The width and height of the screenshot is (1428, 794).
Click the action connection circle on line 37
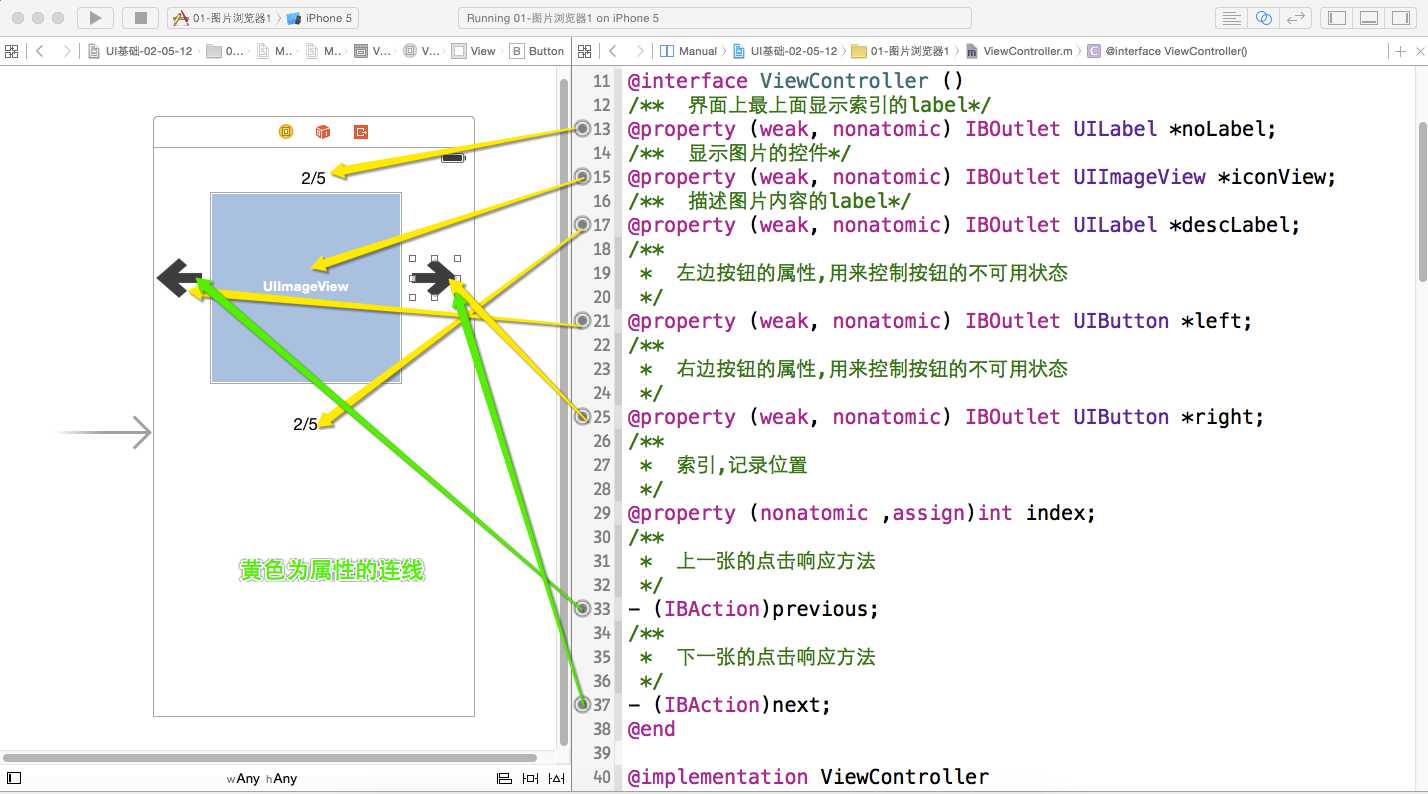[584, 705]
